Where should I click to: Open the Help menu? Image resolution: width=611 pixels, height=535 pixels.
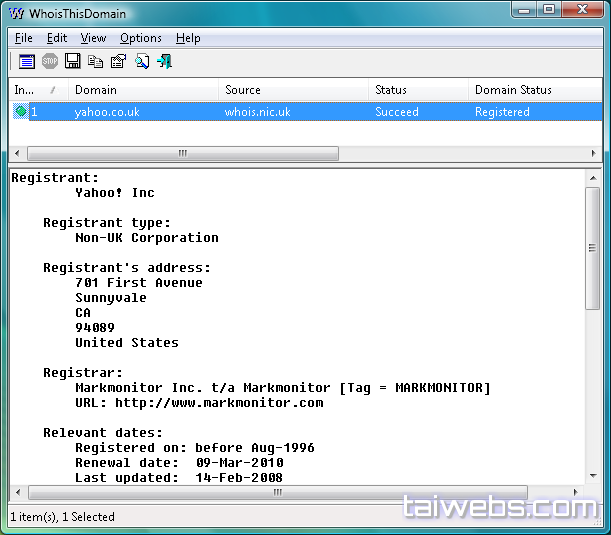pyautogui.click(x=188, y=38)
